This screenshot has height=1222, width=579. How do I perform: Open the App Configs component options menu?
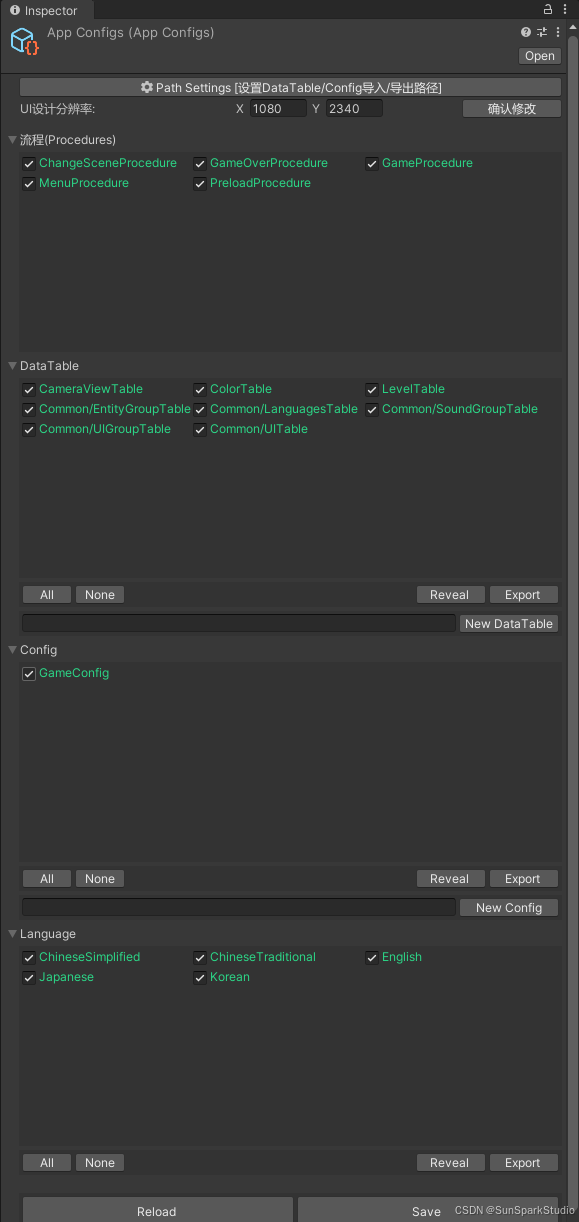click(558, 32)
